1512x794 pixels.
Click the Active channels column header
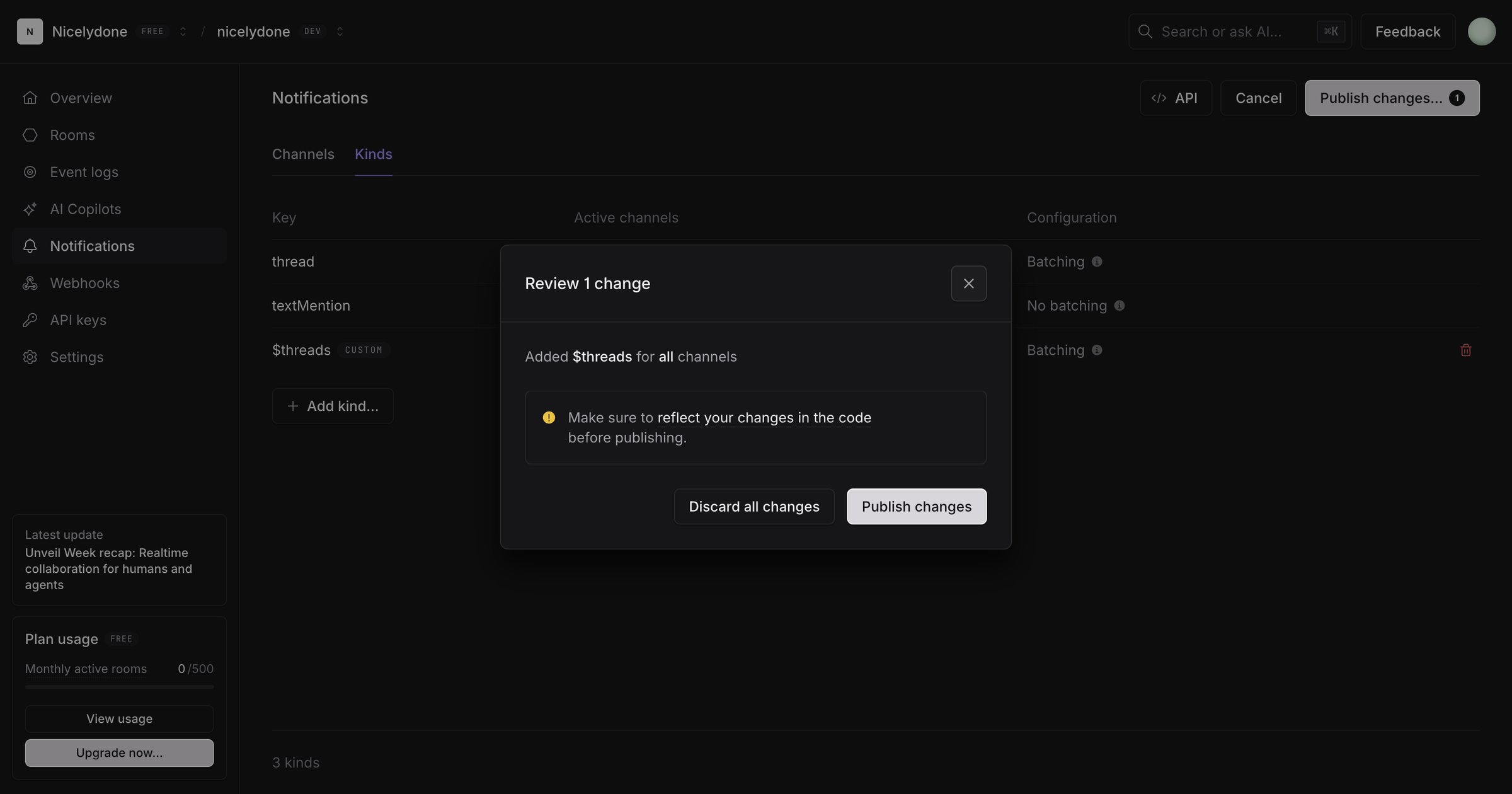(x=626, y=218)
